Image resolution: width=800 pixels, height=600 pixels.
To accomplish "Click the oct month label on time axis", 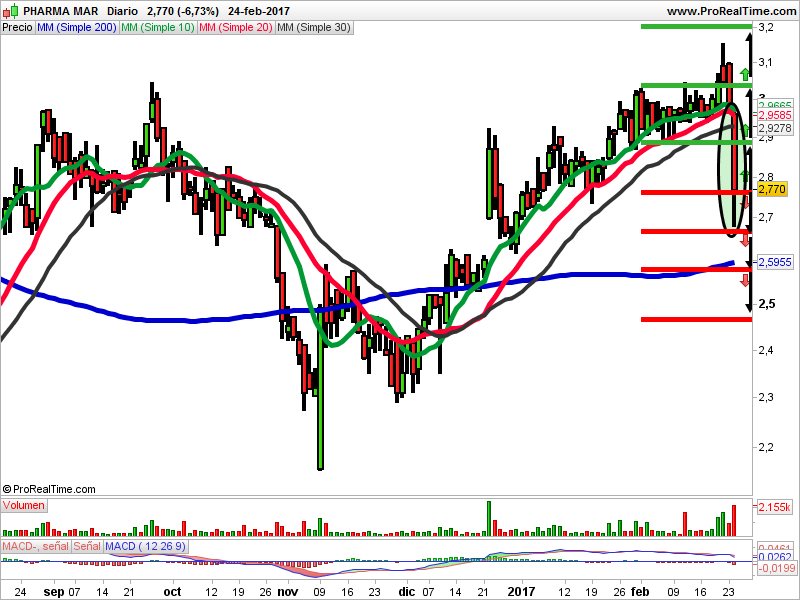I will 172,592.
